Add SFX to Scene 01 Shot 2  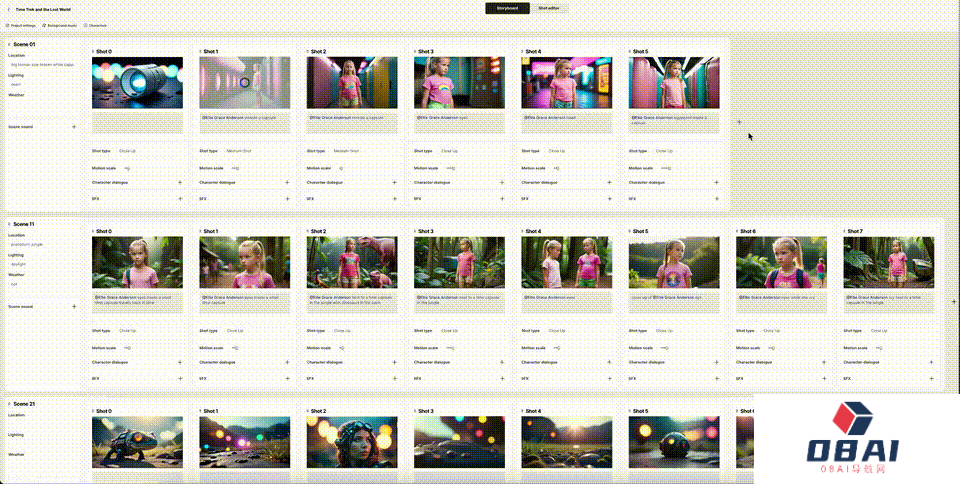[395, 199]
